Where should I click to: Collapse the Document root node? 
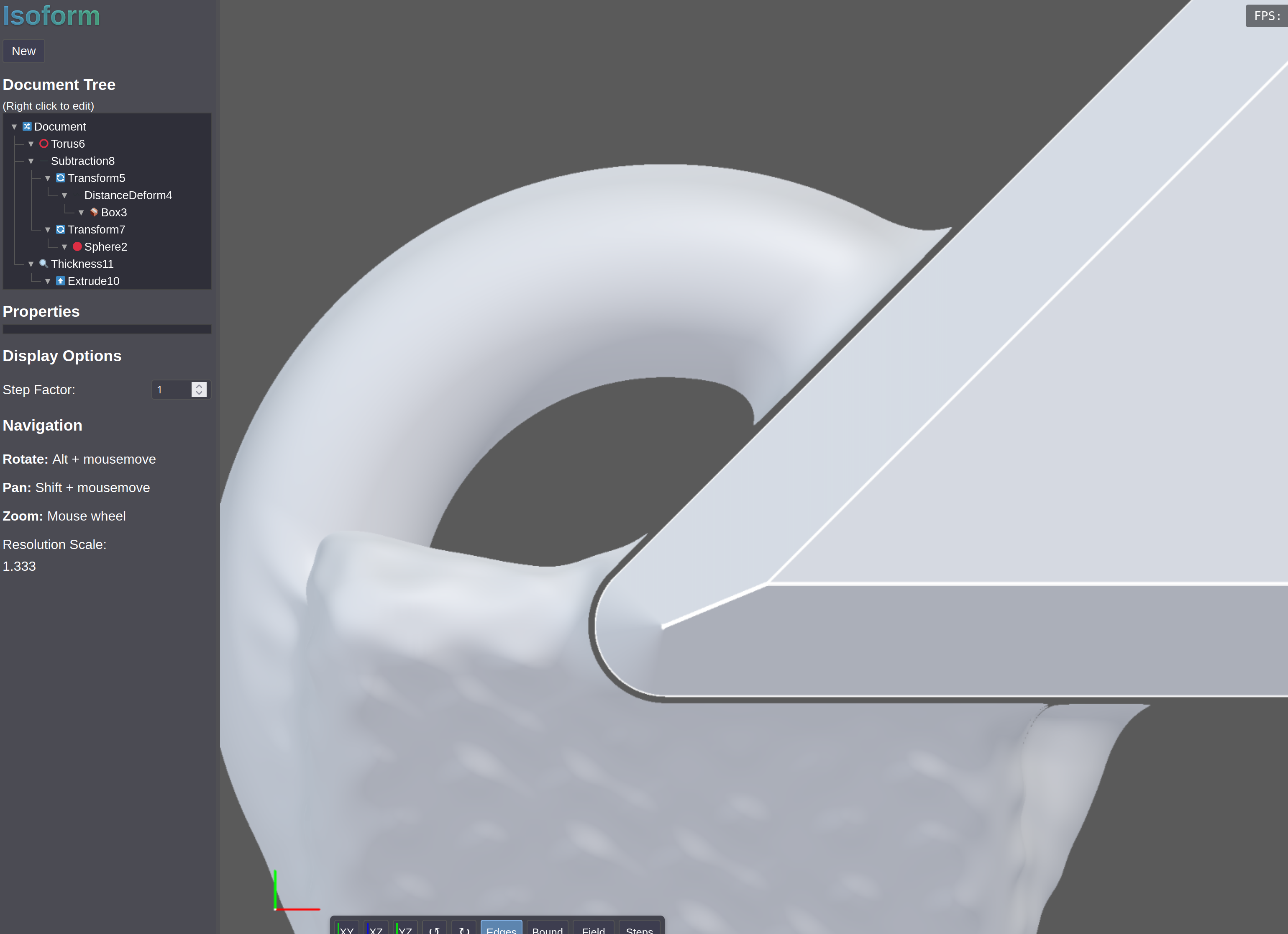point(14,127)
